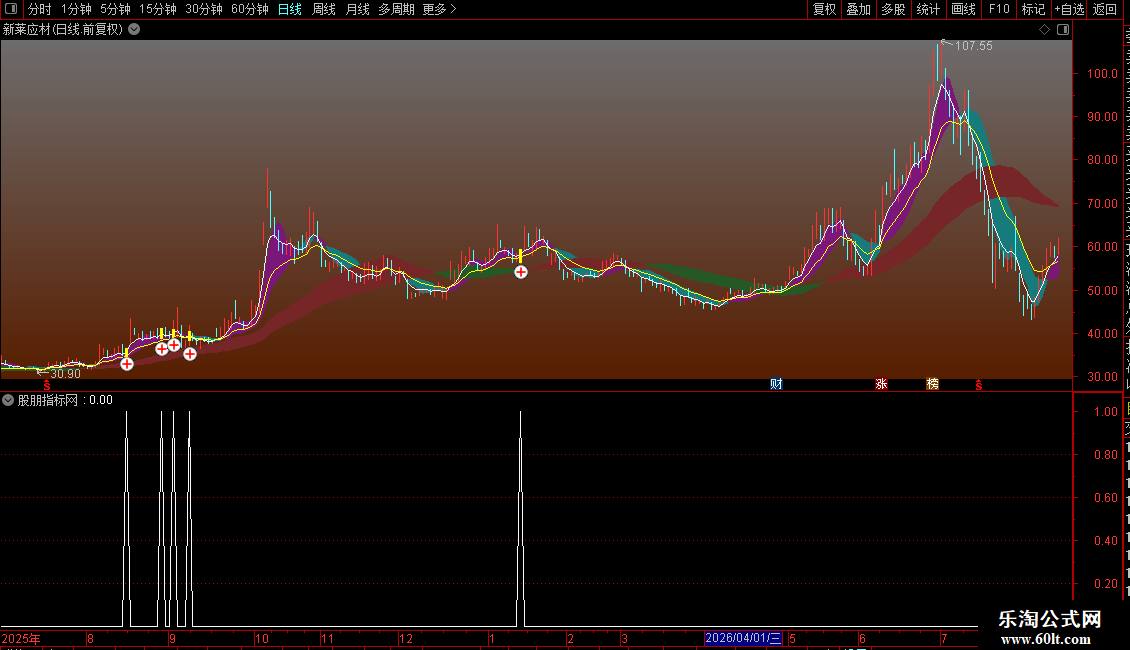Expand the 更多 period options
Viewport: 1130px width, 650px height.
(x=439, y=9)
